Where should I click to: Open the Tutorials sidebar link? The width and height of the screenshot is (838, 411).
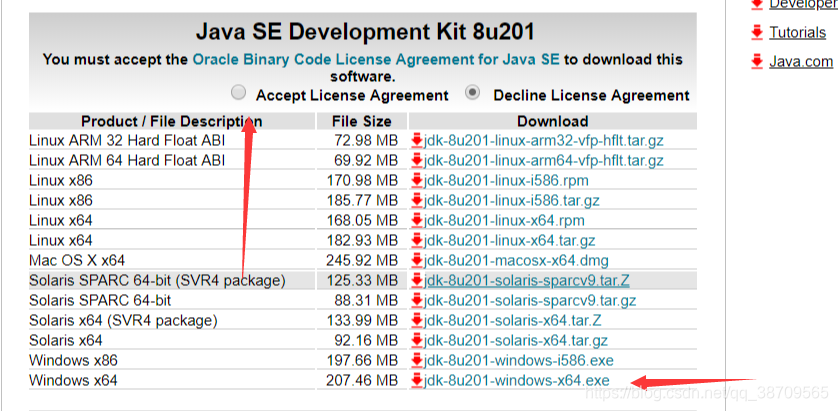pyautogui.click(x=797, y=33)
